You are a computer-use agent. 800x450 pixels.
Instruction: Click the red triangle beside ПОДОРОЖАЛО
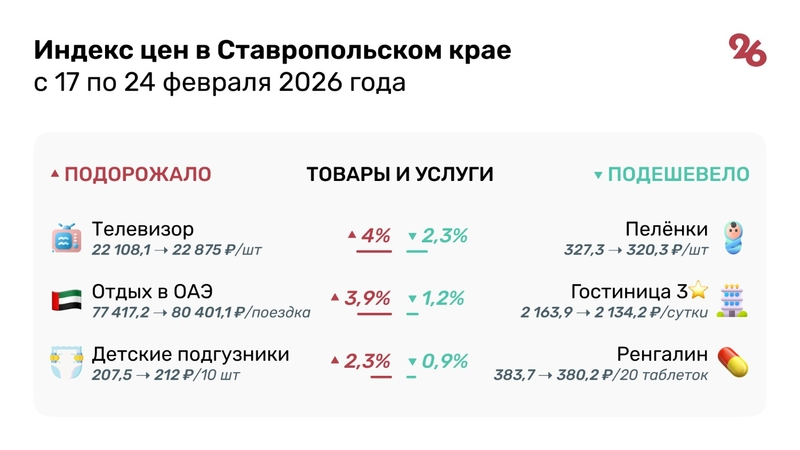point(55,175)
